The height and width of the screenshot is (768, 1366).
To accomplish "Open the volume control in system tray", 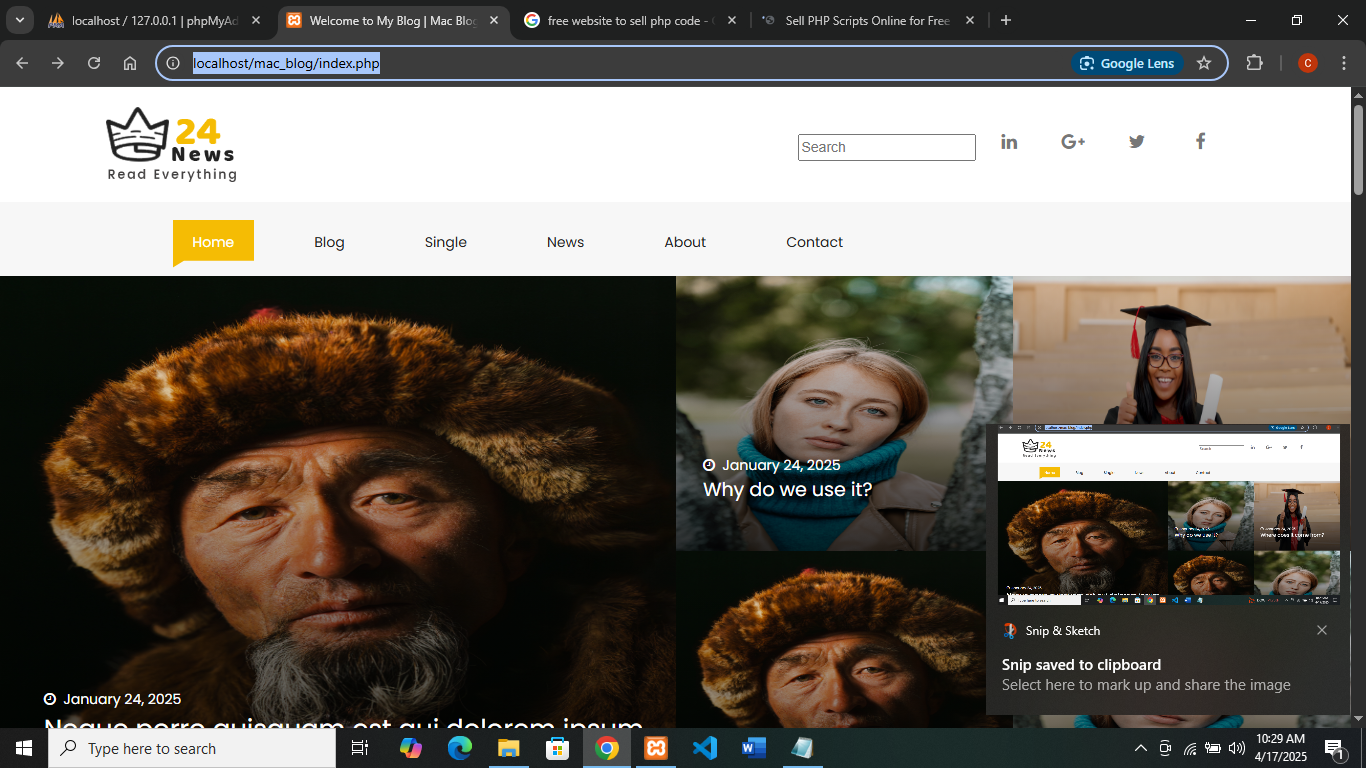I will click(x=1237, y=748).
